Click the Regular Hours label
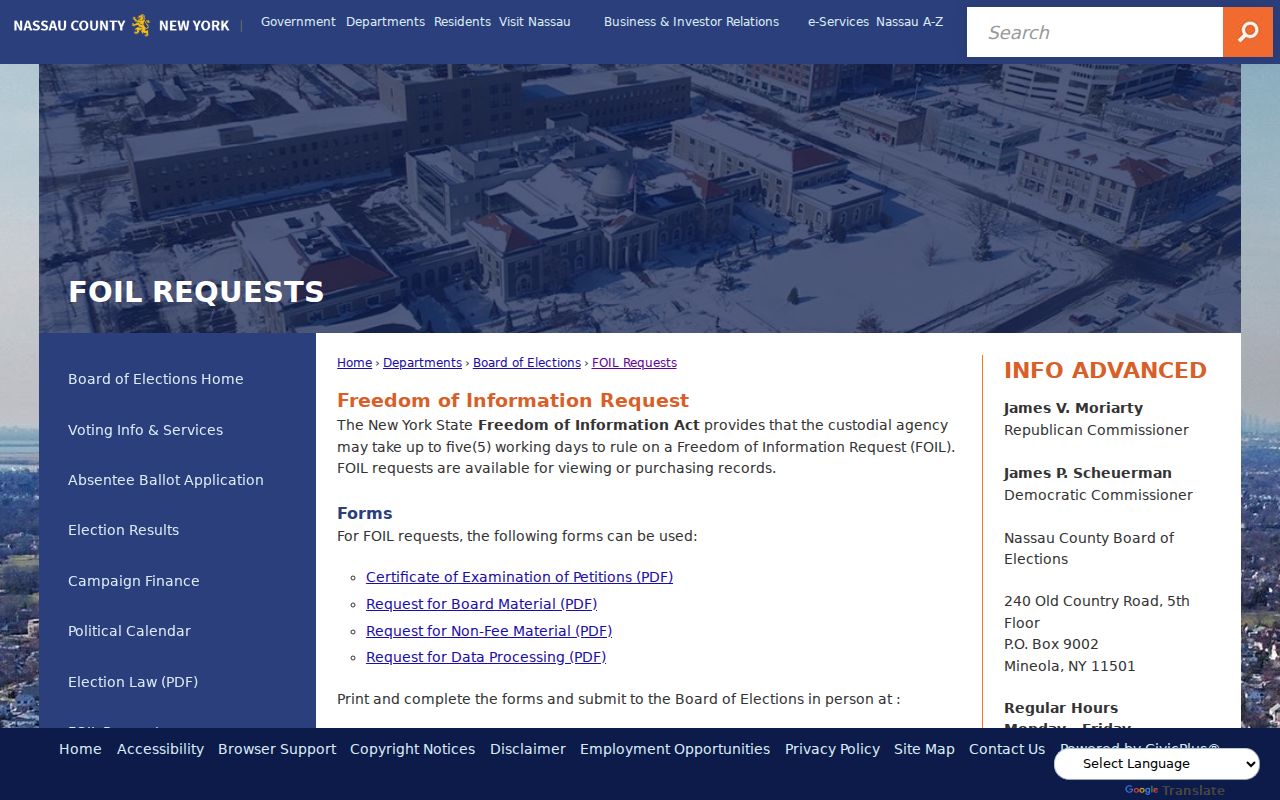Viewport: 1280px width, 800px height. 1061,708
